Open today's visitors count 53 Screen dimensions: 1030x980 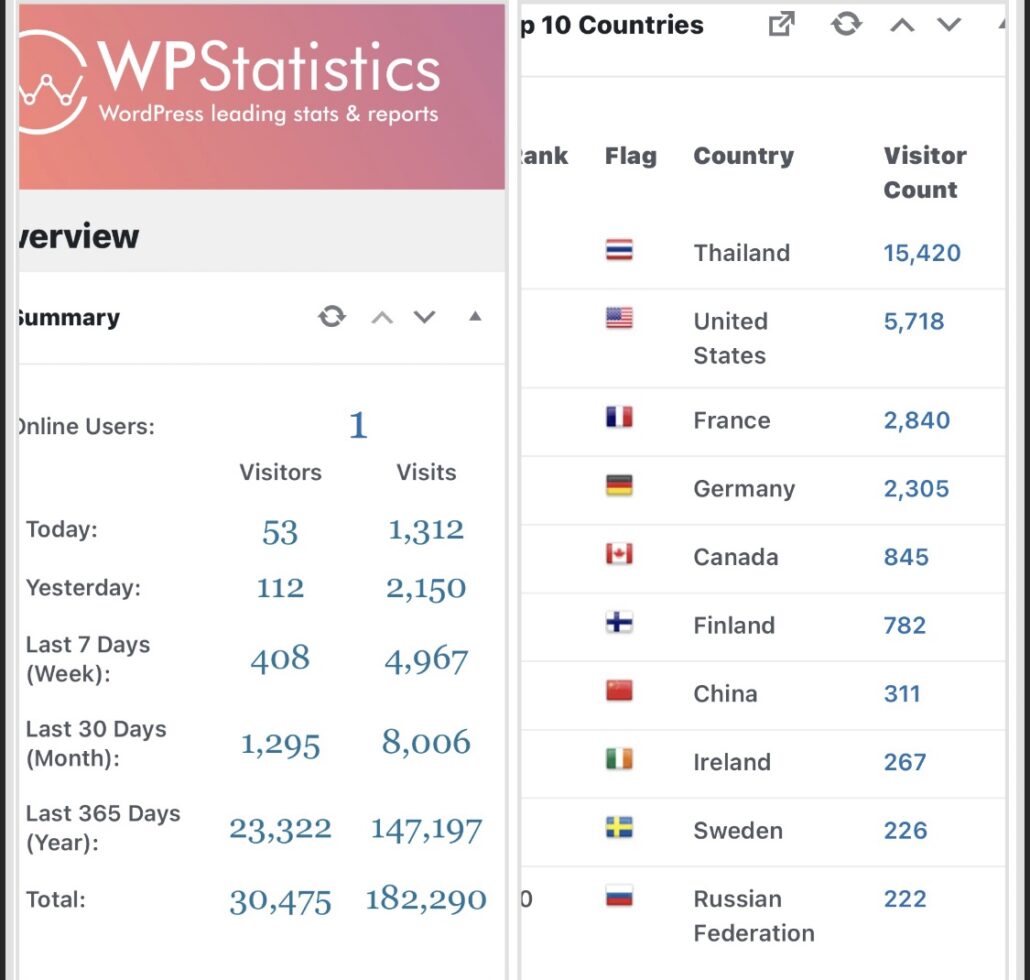point(280,532)
